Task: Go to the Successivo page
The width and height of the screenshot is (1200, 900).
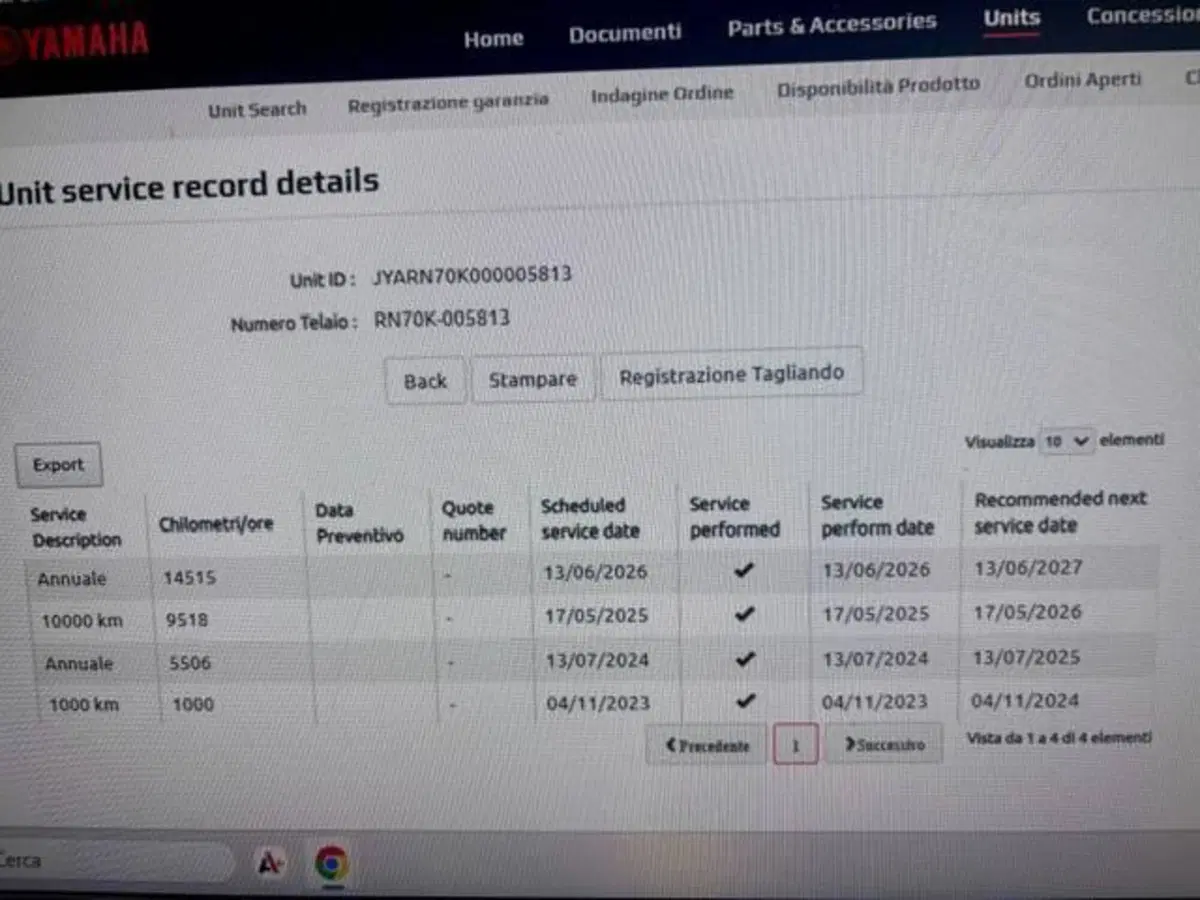Action: pos(884,744)
